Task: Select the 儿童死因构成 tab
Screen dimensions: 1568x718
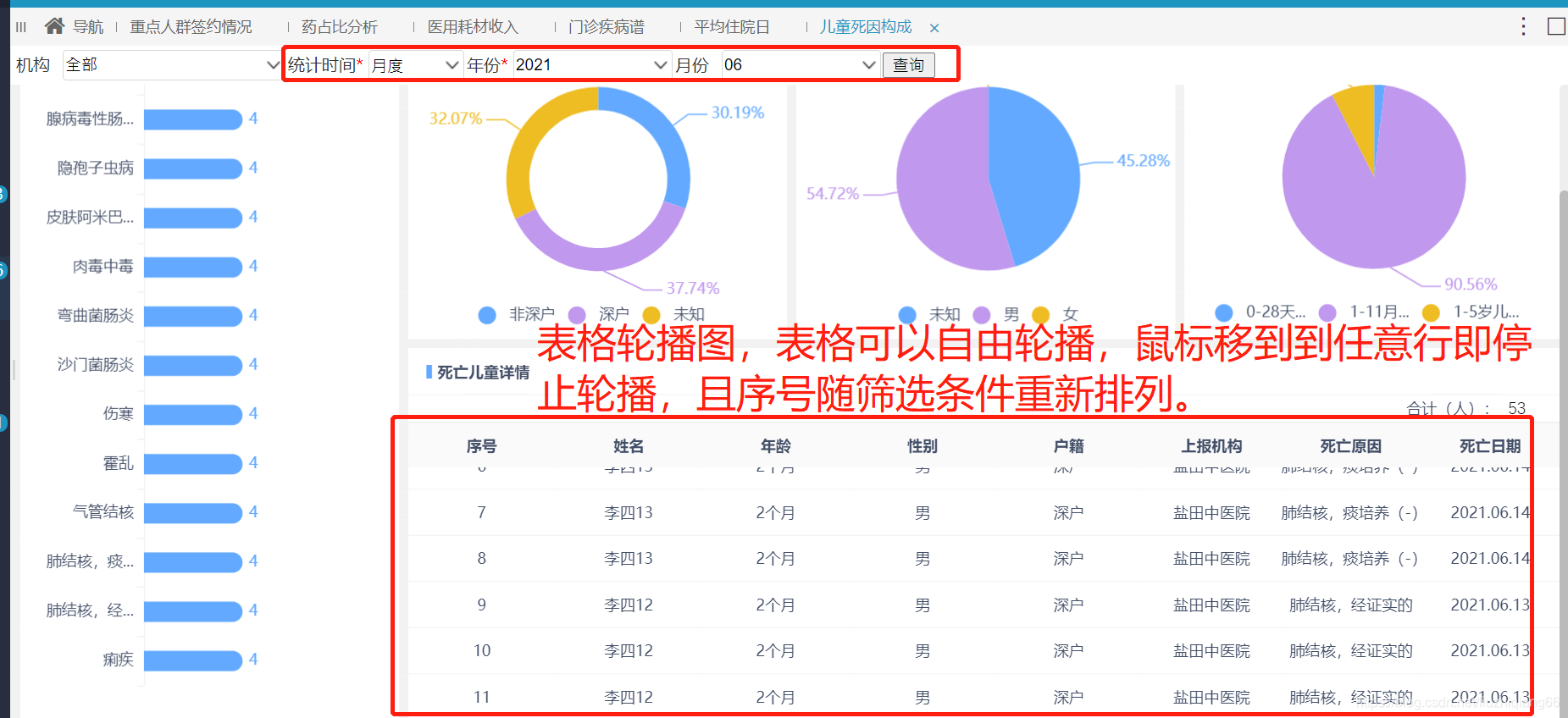Action: 866,27
